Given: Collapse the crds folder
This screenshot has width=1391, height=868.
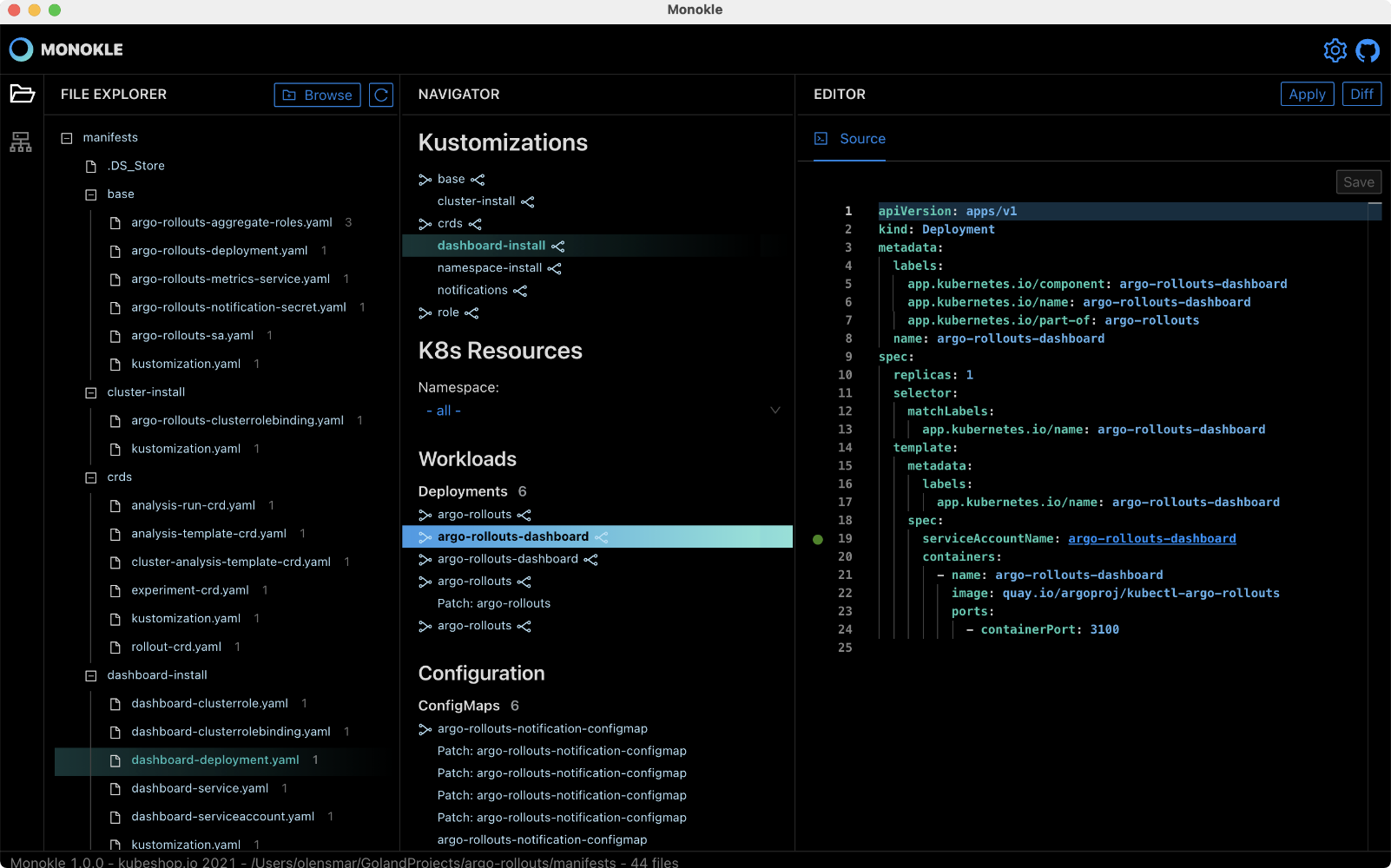Looking at the screenshot, I should 90,477.
